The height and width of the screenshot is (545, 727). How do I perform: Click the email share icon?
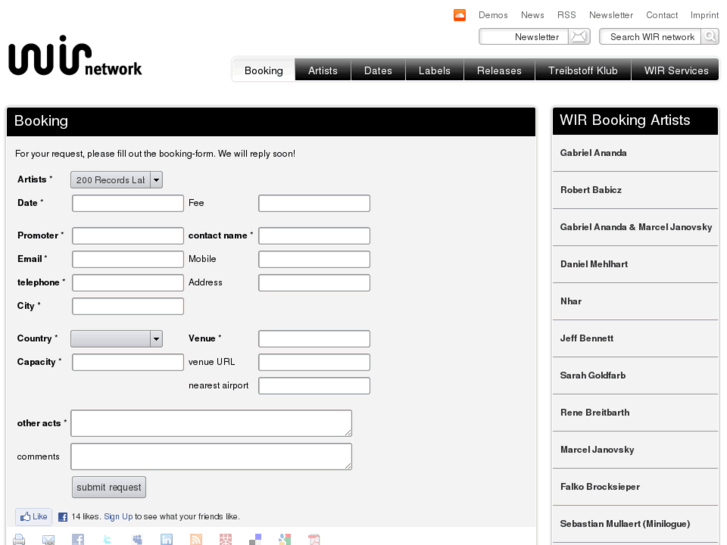point(48,539)
